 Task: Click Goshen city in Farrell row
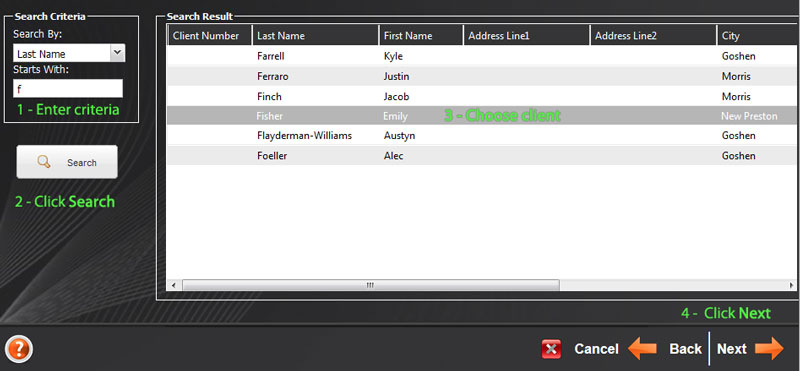739,56
